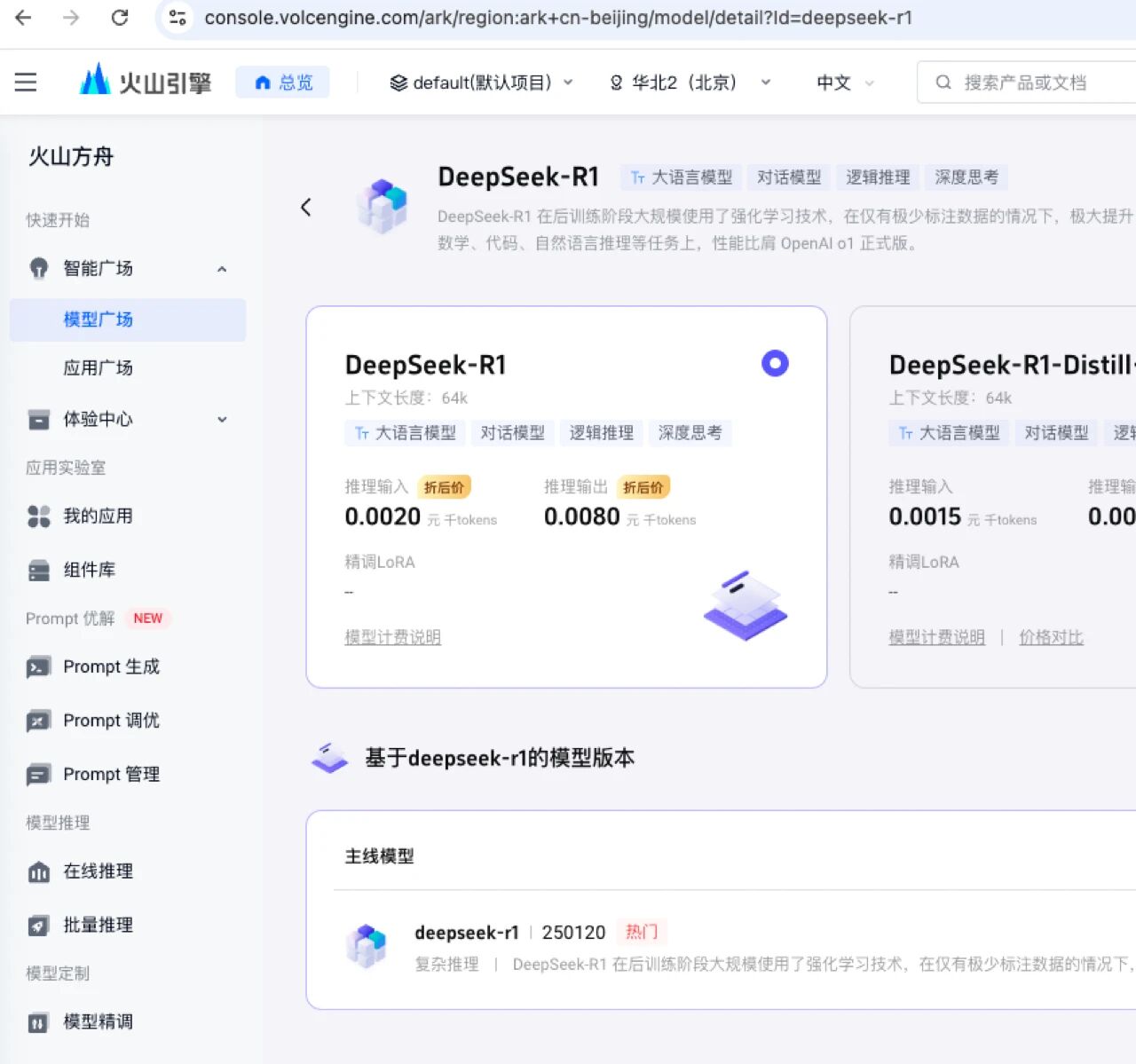Screen dimensions: 1136x1064
Task: Open site information icon in address bar
Action: click(177, 18)
